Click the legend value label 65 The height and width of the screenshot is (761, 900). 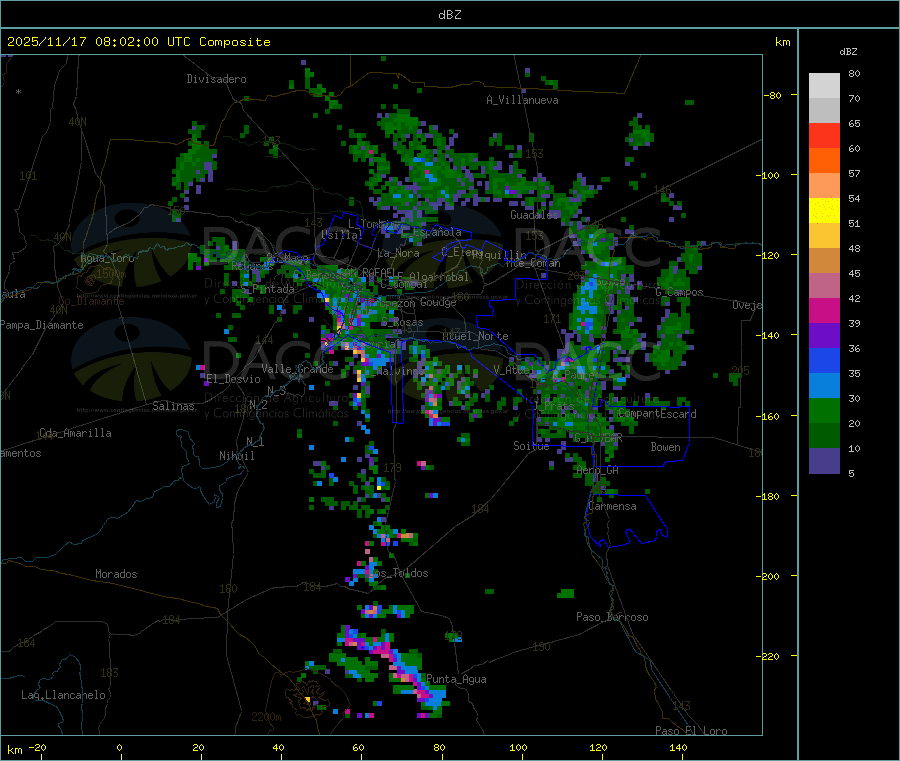point(854,123)
